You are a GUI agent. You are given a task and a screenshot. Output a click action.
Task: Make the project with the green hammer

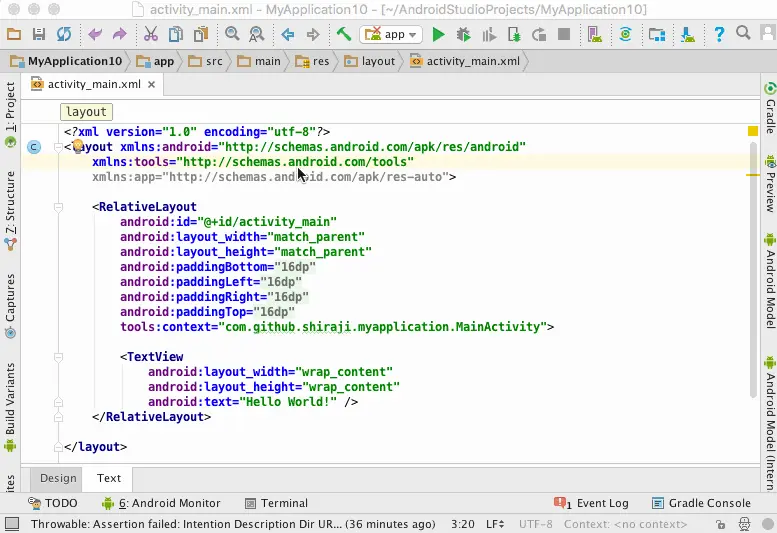point(343,34)
